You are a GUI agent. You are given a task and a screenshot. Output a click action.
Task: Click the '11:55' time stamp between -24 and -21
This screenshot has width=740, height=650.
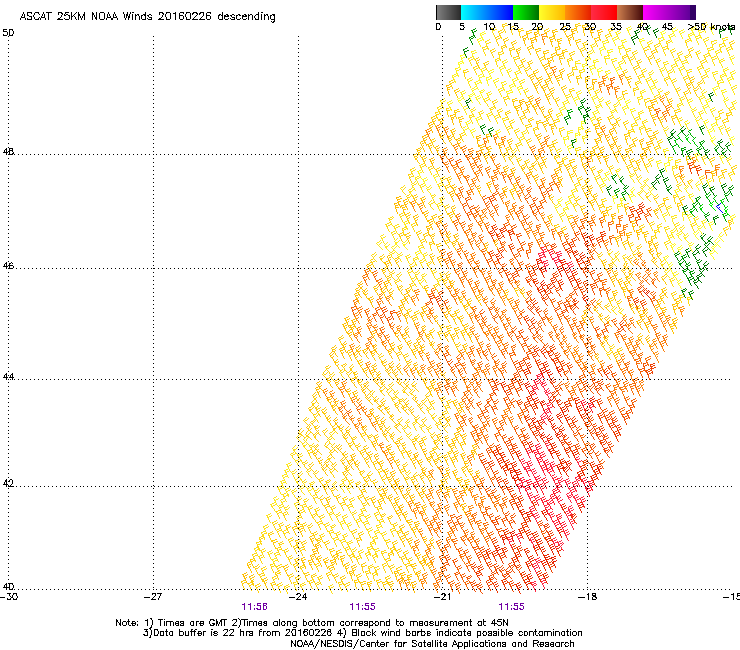pos(362,607)
